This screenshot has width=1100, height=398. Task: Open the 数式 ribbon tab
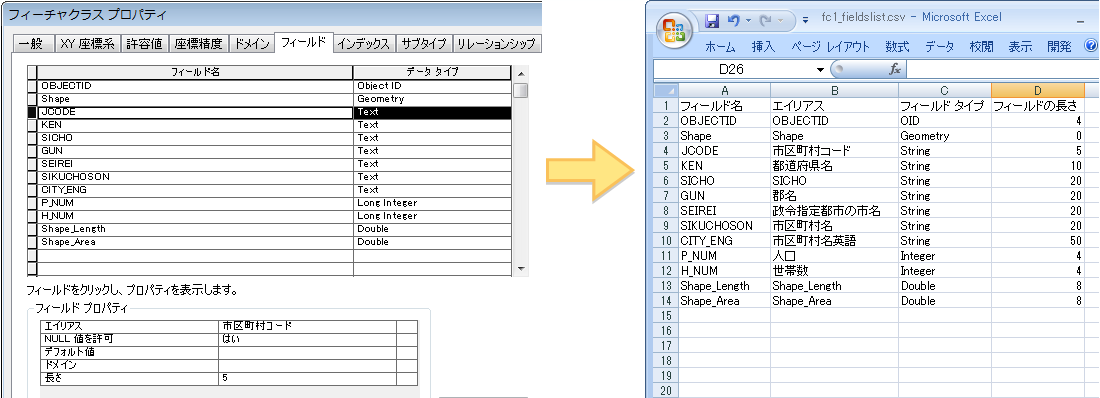click(897, 47)
